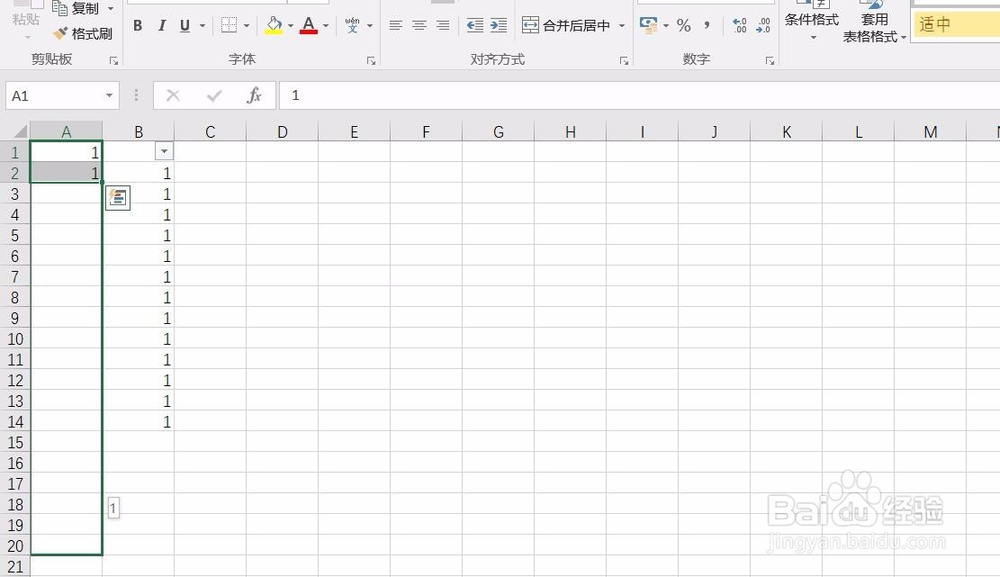Open the 字体 font dialog launcher

point(371,61)
